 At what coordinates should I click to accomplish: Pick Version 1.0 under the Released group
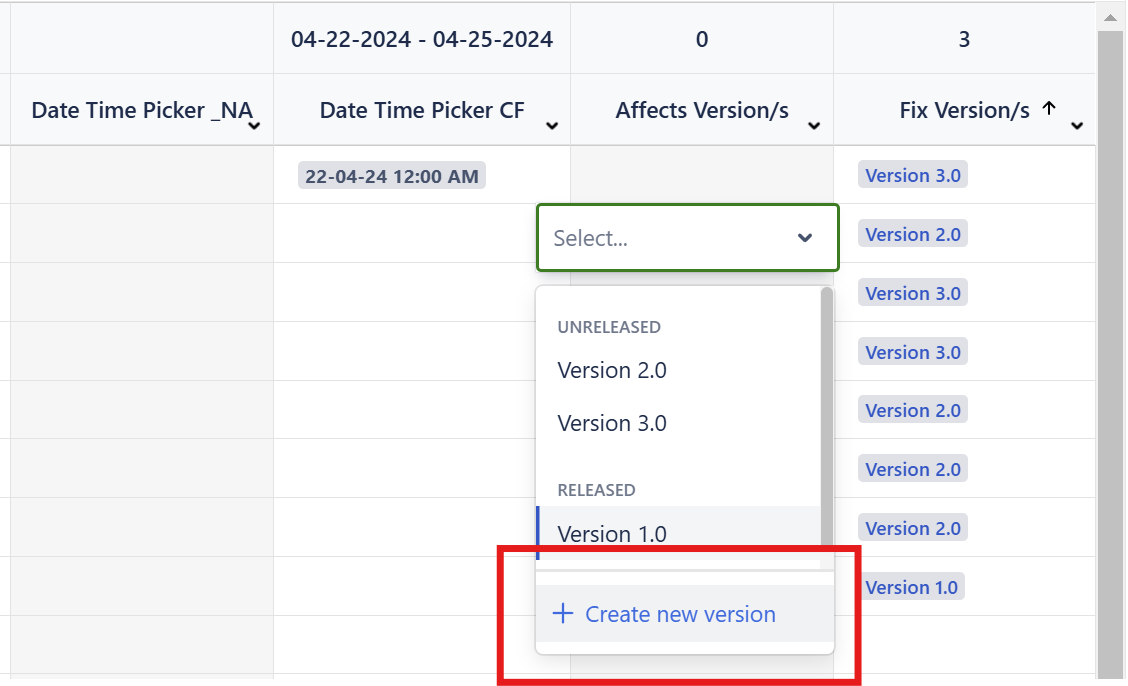[x=612, y=534]
